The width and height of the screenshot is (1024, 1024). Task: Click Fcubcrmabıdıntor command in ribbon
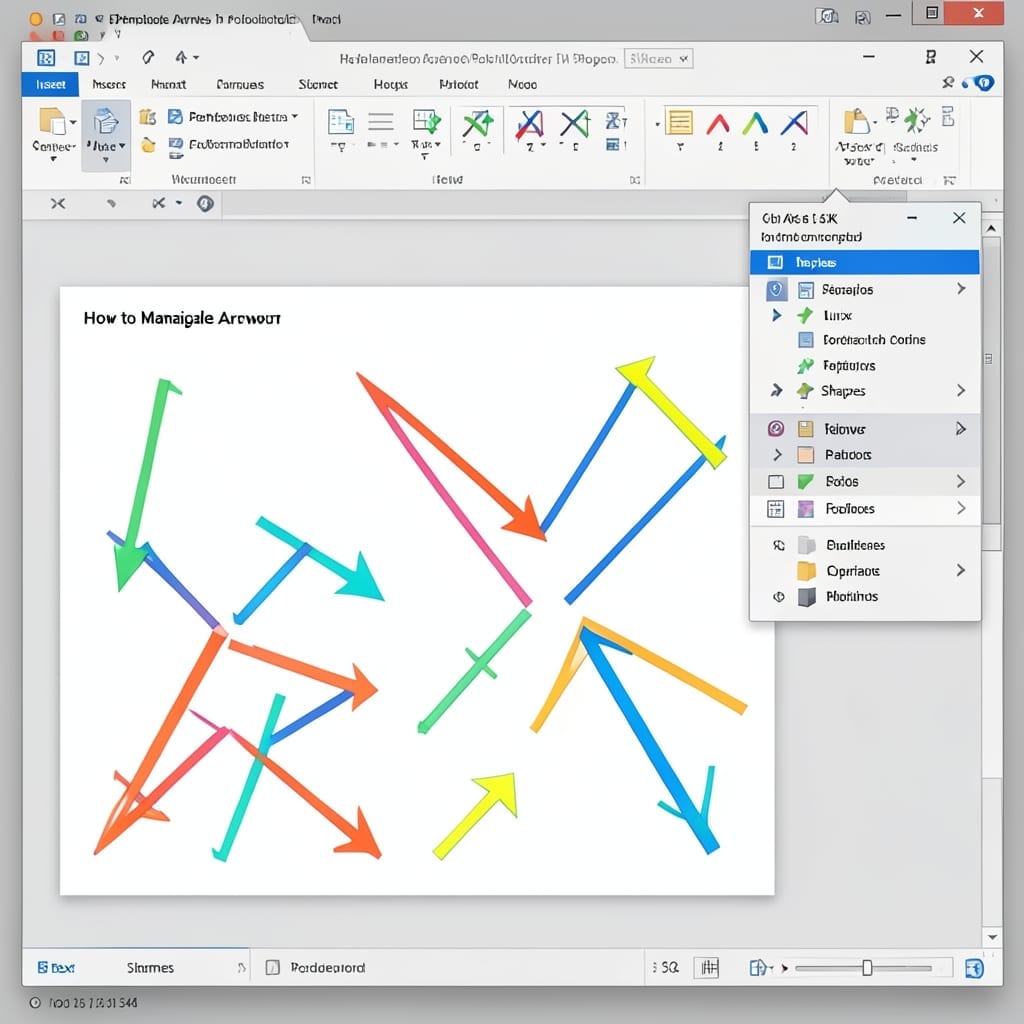point(229,144)
